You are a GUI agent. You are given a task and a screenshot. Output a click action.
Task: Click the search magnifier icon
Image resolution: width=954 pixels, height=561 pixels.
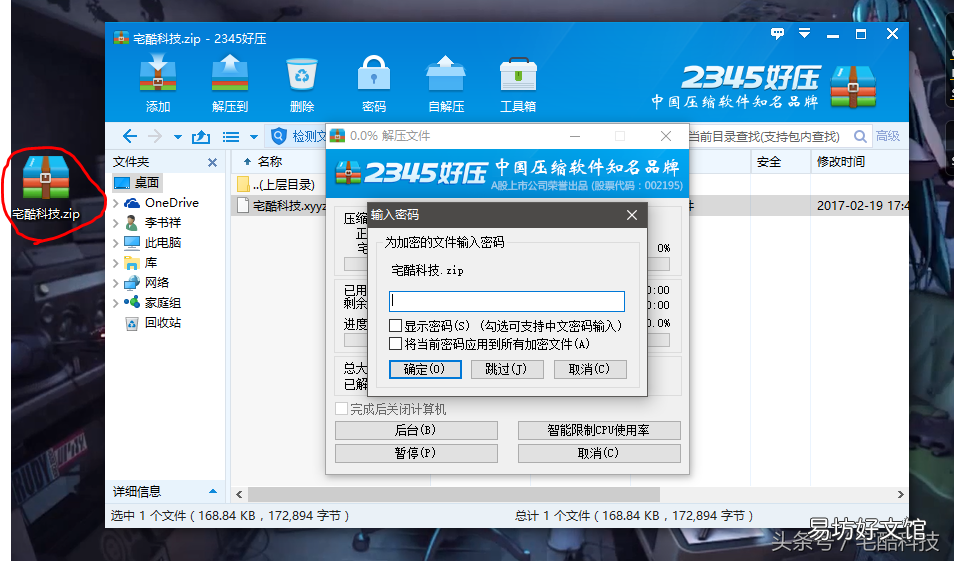860,136
